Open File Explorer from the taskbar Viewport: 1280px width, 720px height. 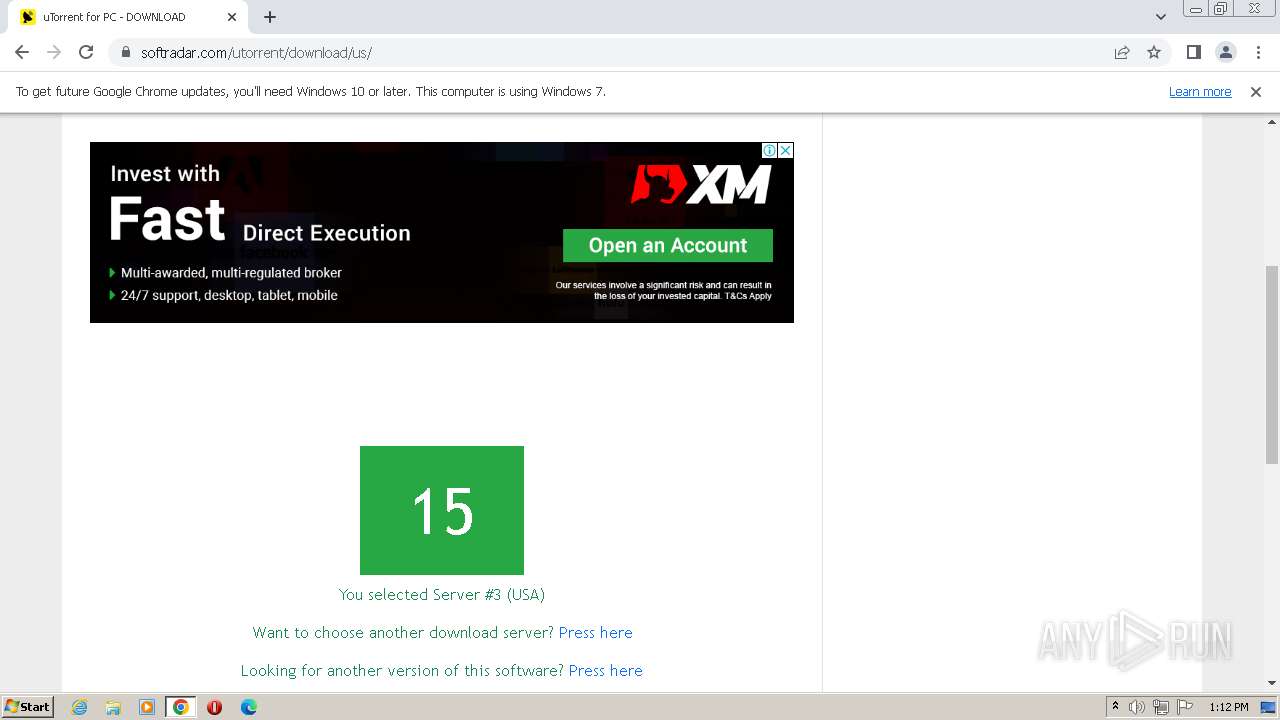[x=113, y=707]
